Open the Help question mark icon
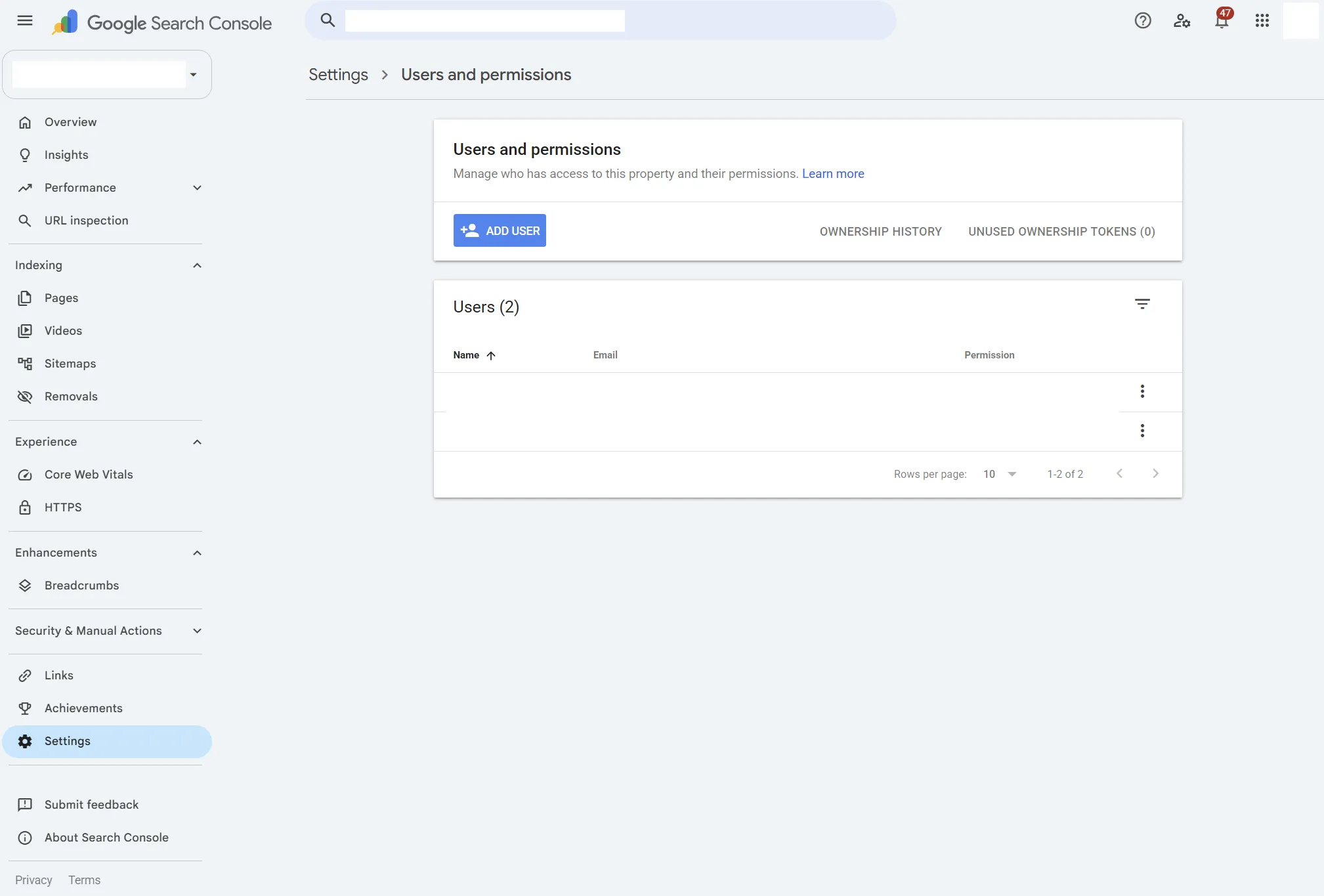This screenshot has height=896, width=1324. (x=1143, y=21)
